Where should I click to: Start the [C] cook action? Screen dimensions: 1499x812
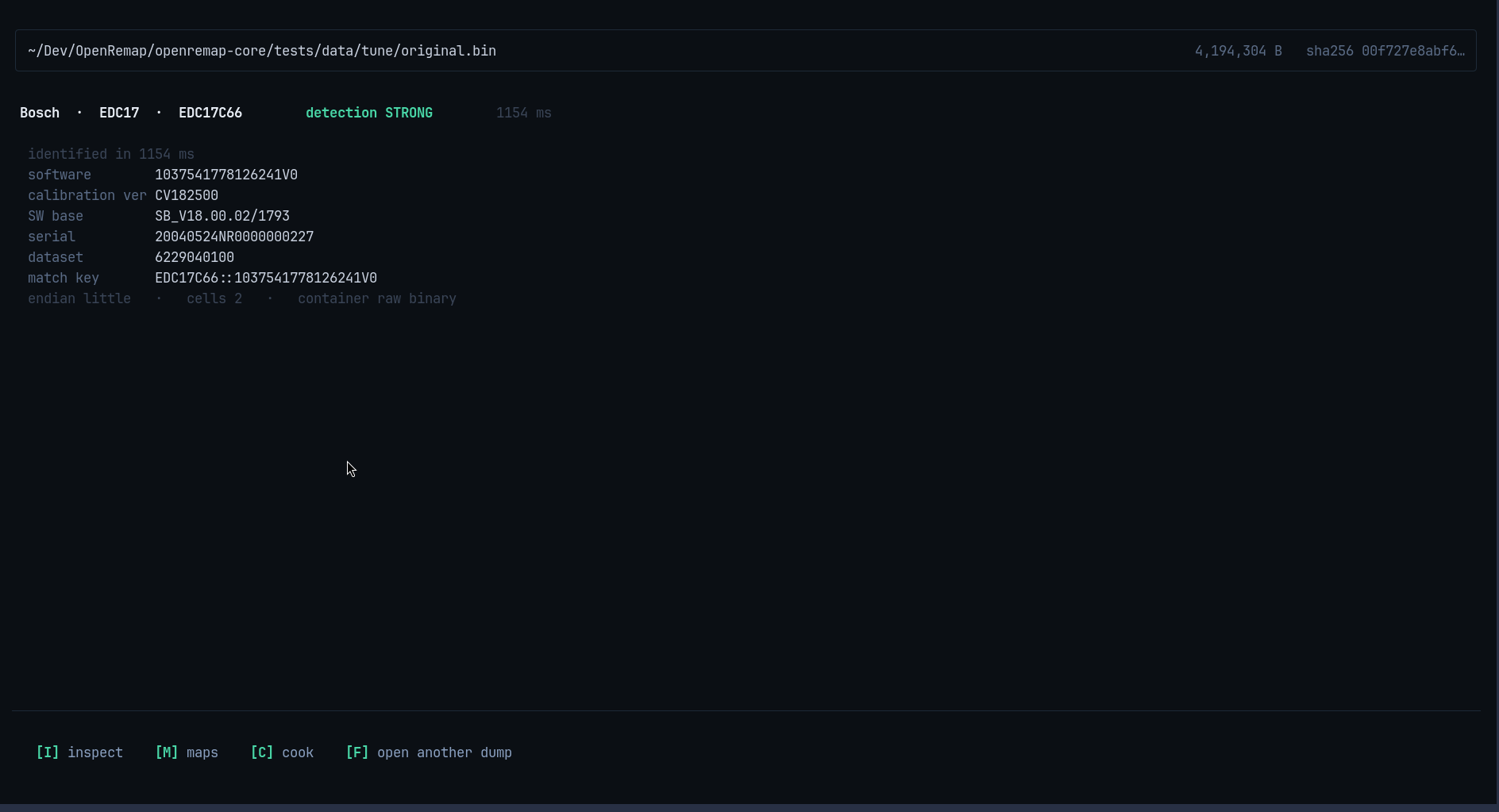coord(282,752)
